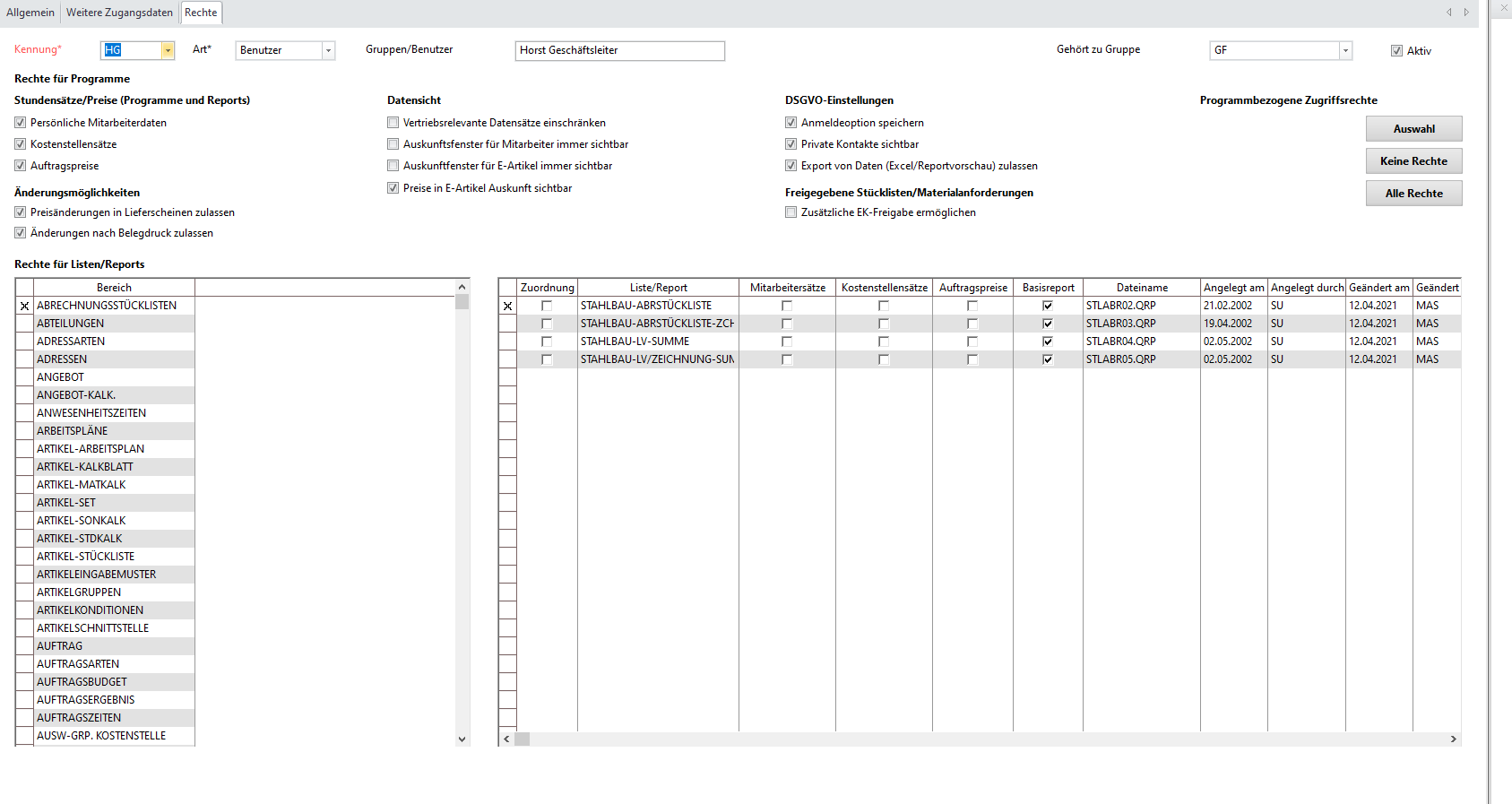Open the Gehört zu Gruppe dropdown
This screenshot has height=804, width=1512.
1344,51
